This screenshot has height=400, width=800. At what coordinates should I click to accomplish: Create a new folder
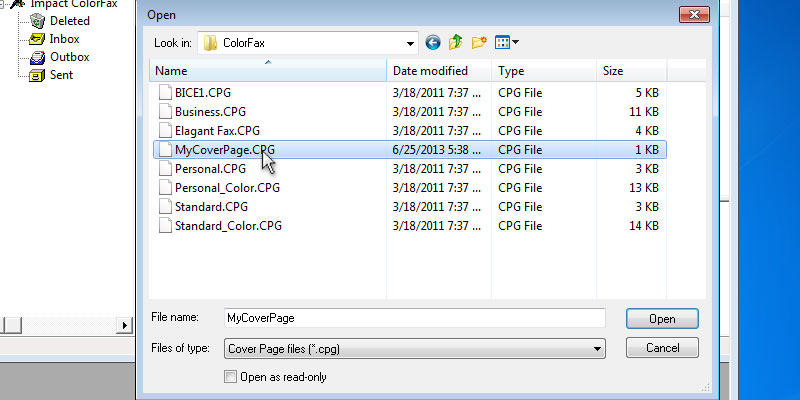click(x=479, y=42)
